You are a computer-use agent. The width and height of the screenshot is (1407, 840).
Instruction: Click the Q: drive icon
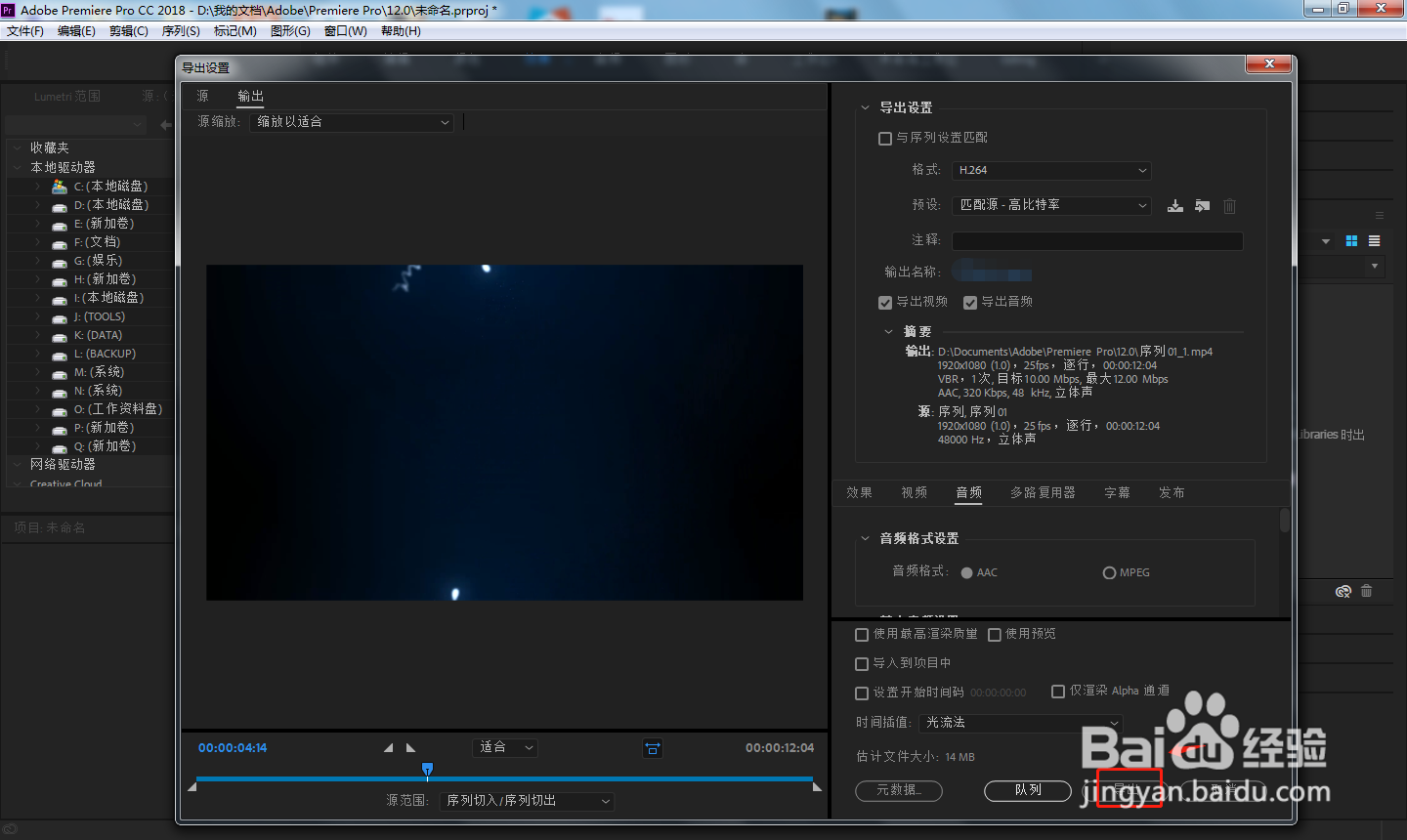(60, 447)
